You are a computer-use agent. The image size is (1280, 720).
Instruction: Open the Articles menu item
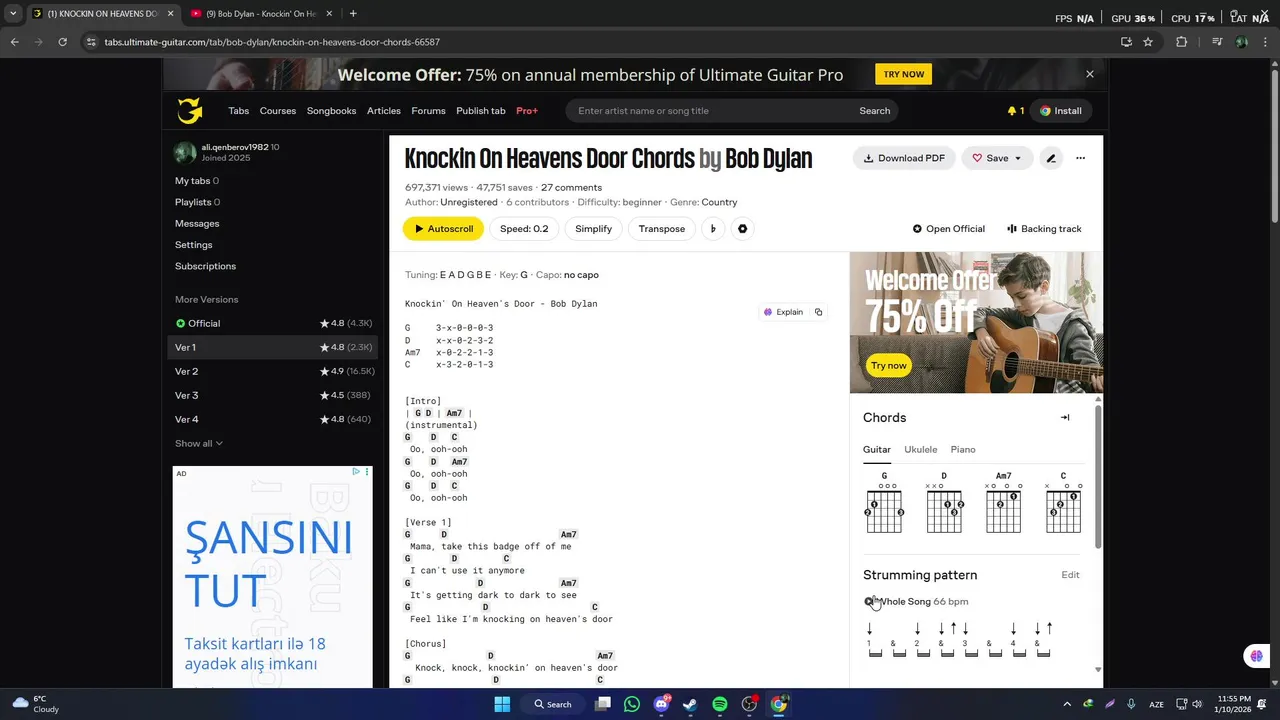point(384,111)
